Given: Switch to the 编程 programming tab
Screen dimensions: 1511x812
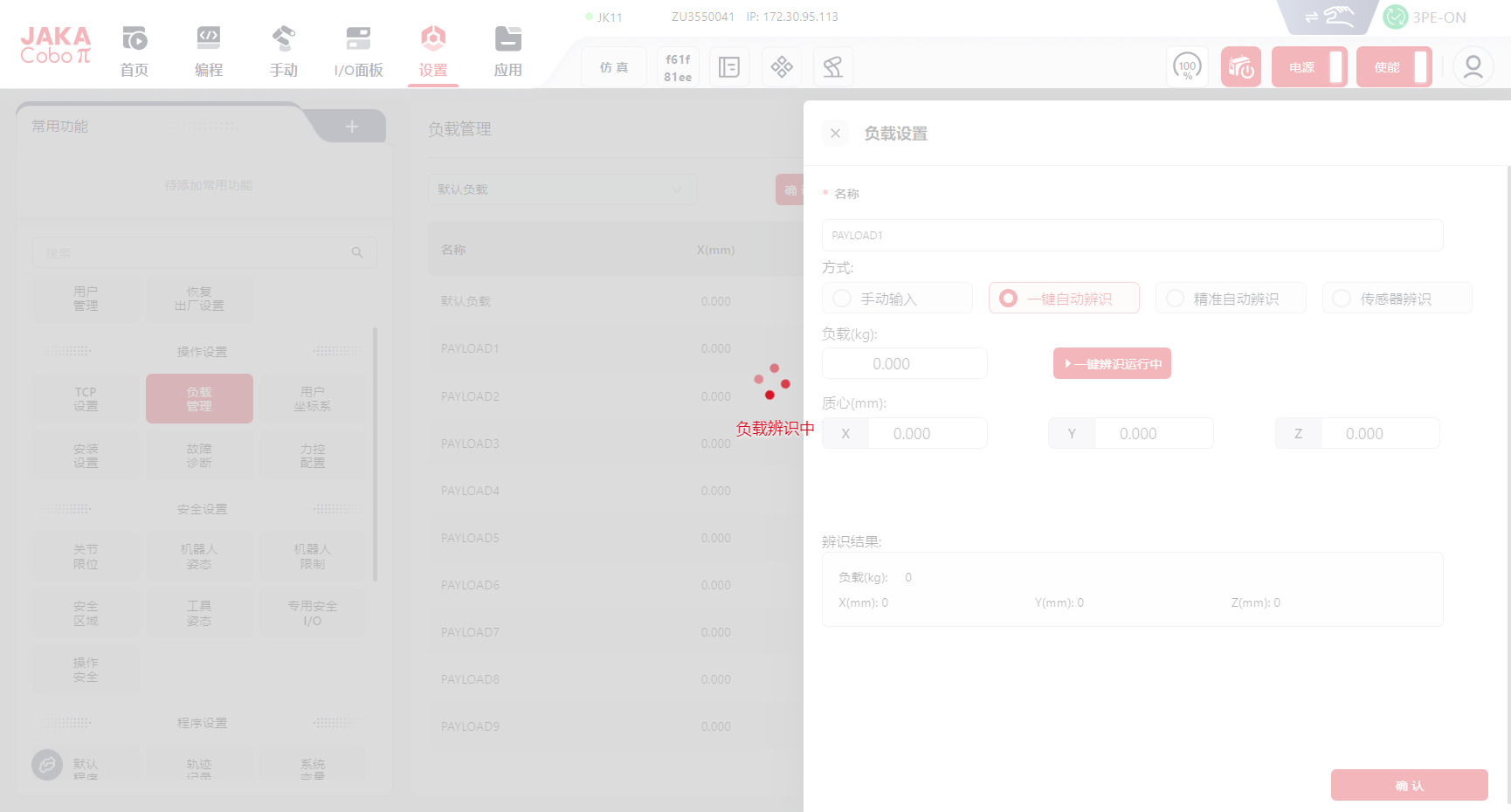Looking at the screenshot, I should (209, 51).
